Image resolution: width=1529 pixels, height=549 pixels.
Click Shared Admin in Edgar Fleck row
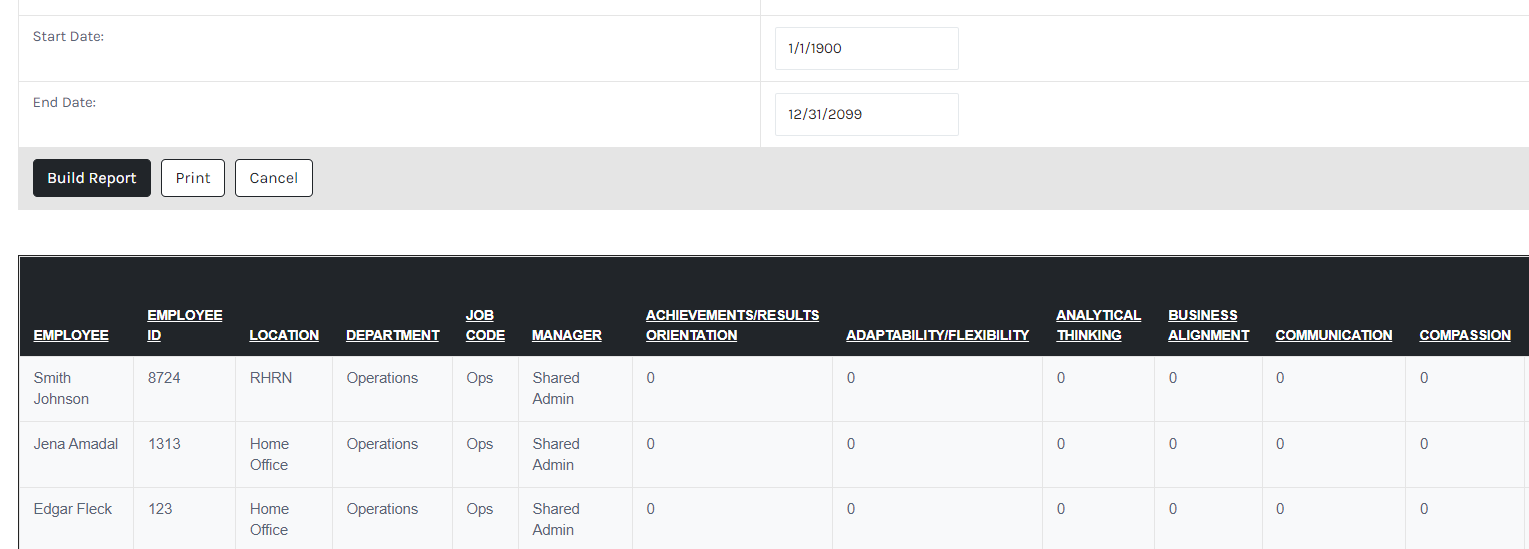(556, 519)
